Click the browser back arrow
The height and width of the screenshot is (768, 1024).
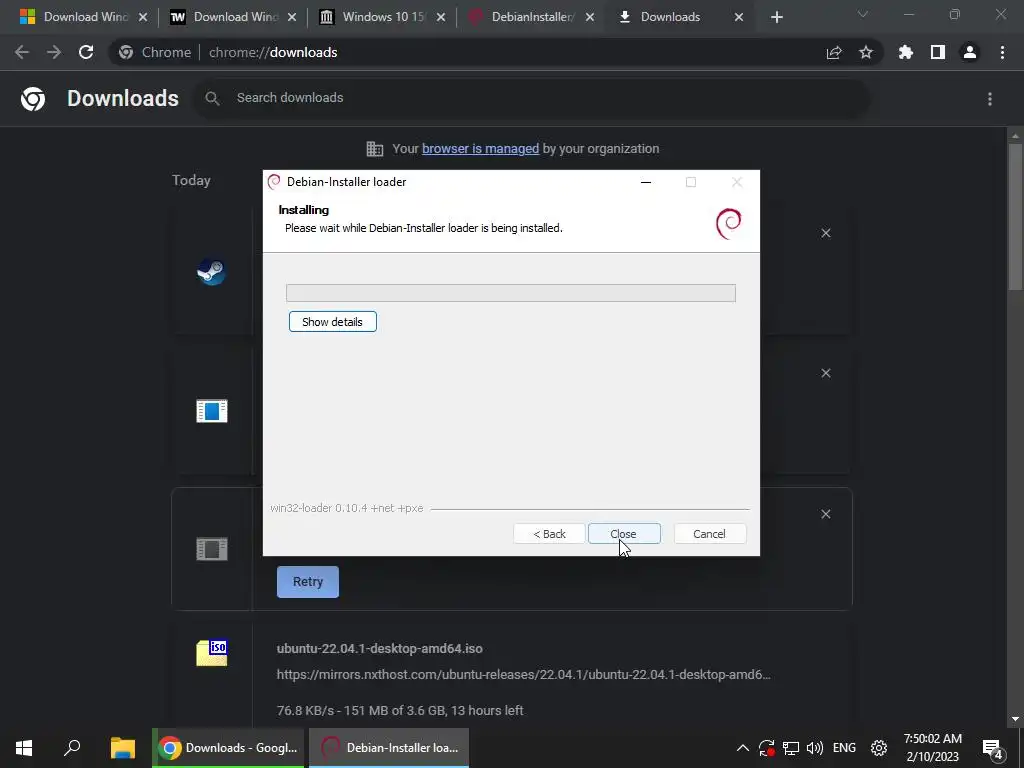(x=22, y=52)
